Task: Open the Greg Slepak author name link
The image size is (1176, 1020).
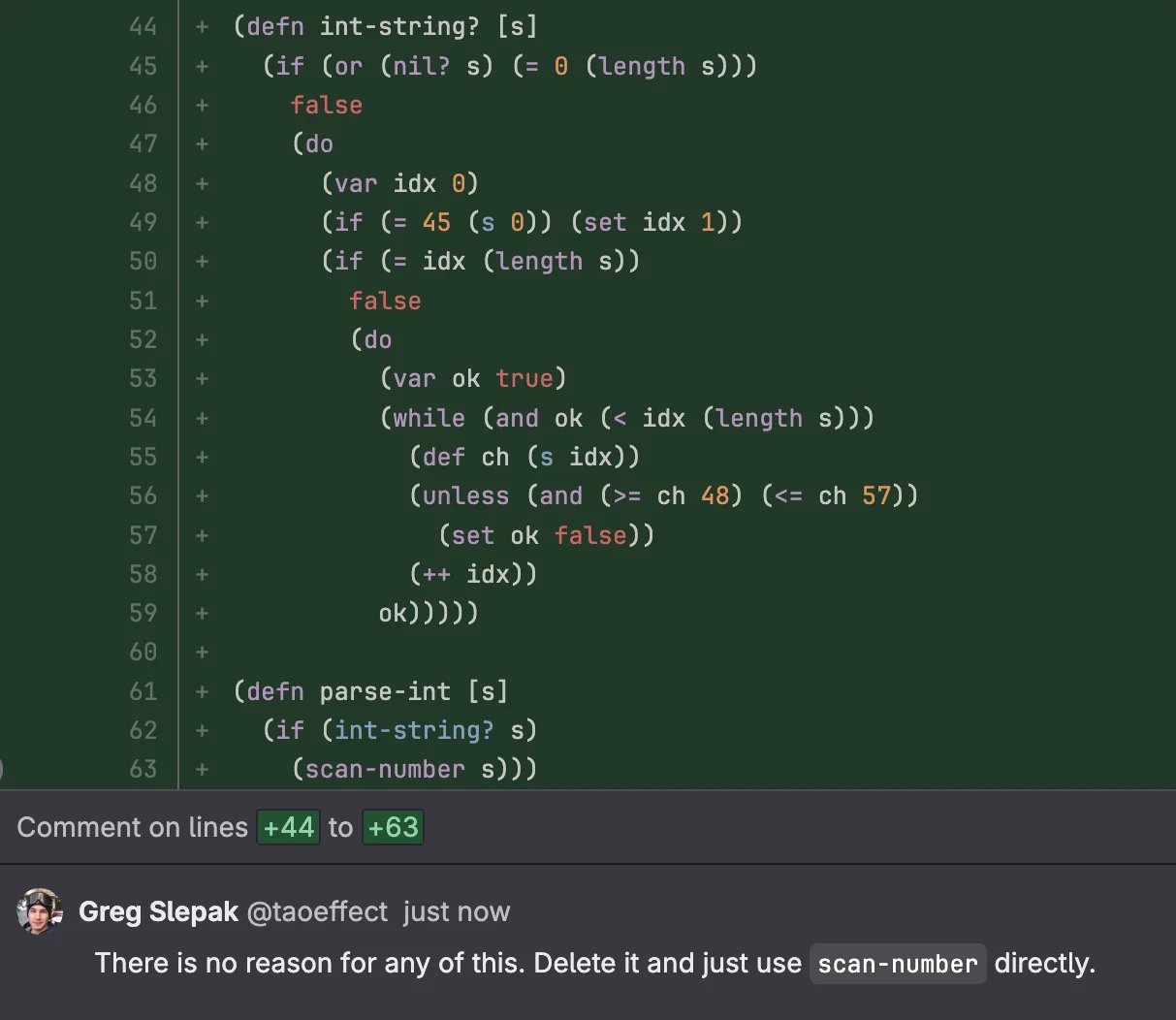Action: tap(158, 911)
